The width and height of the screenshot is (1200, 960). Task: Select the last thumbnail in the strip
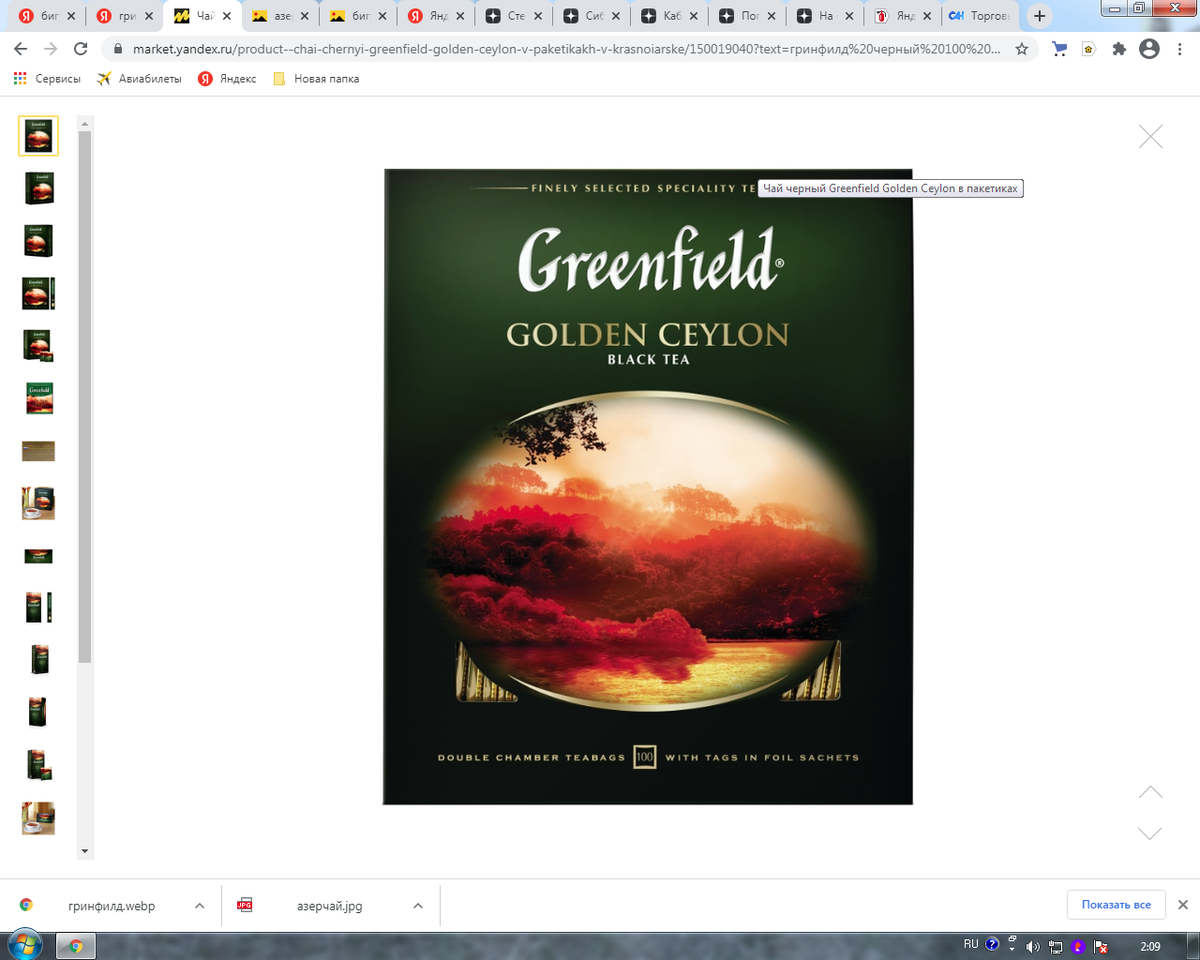(x=38, y=818)
